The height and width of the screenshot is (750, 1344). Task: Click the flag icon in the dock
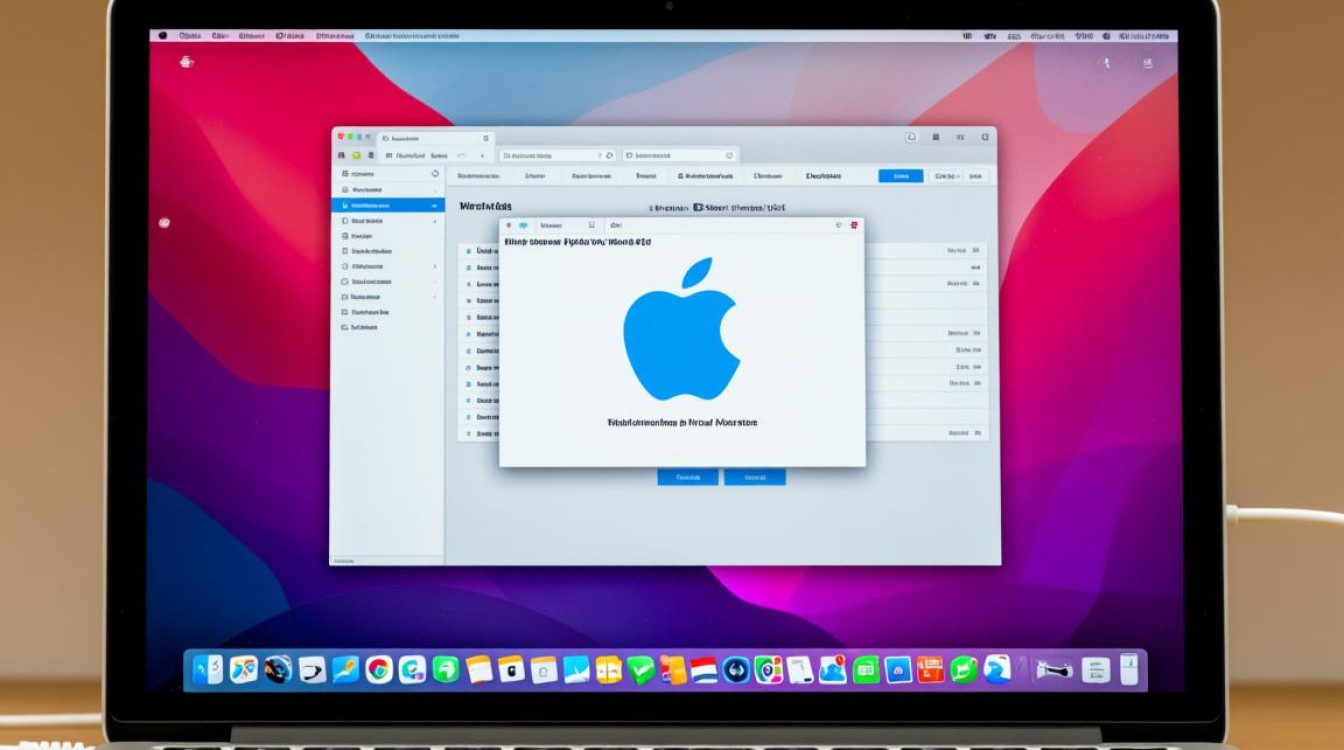click(704, 670)
